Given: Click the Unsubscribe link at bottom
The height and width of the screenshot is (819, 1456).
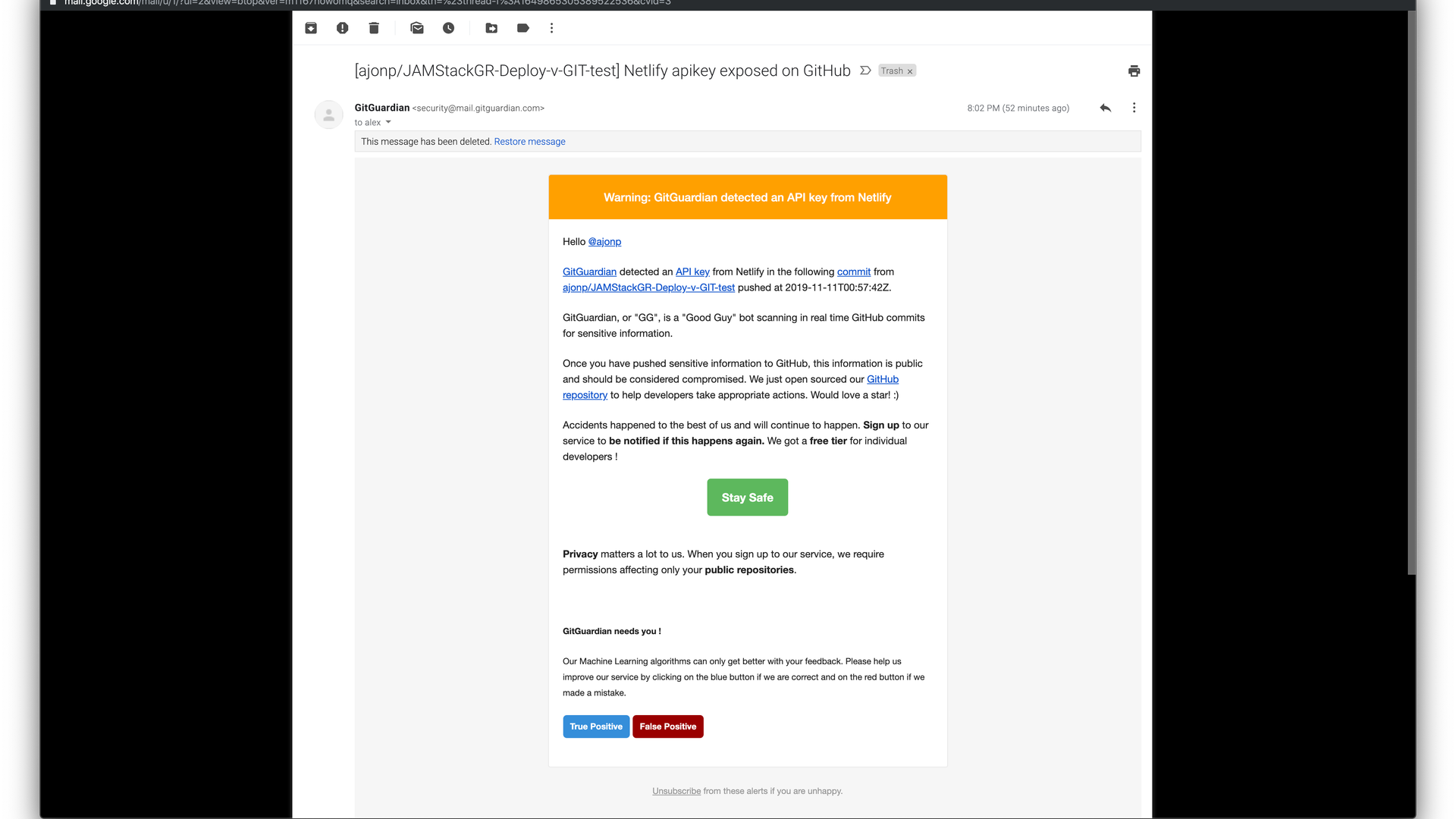Looking at the screenshot, I should tap(676, 791).
